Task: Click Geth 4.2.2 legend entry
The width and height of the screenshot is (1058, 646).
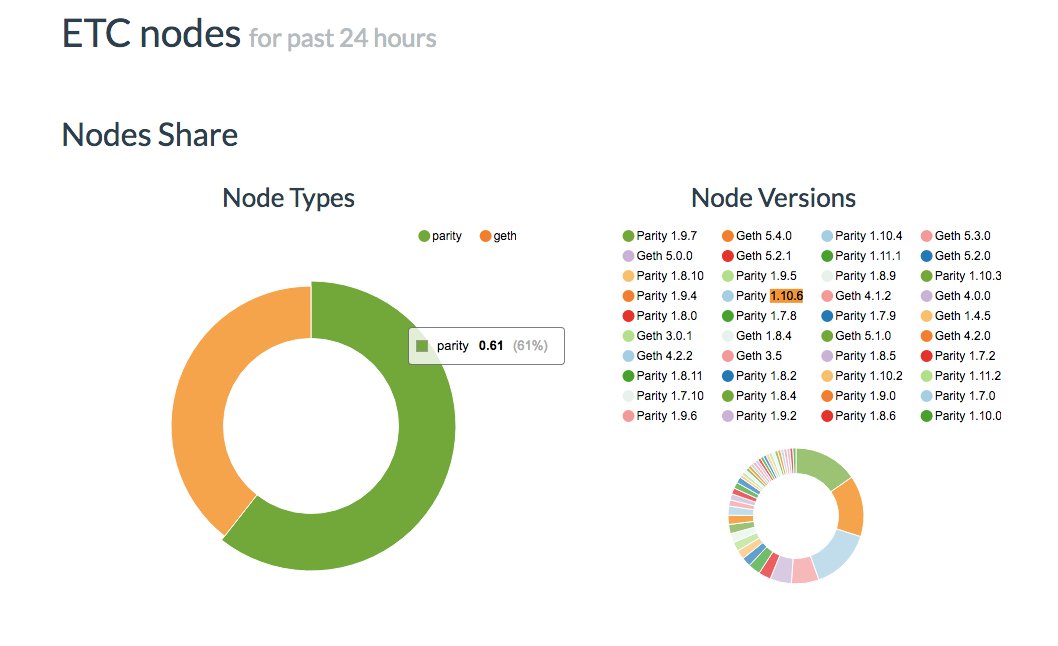Action: (x=657, y=356)
